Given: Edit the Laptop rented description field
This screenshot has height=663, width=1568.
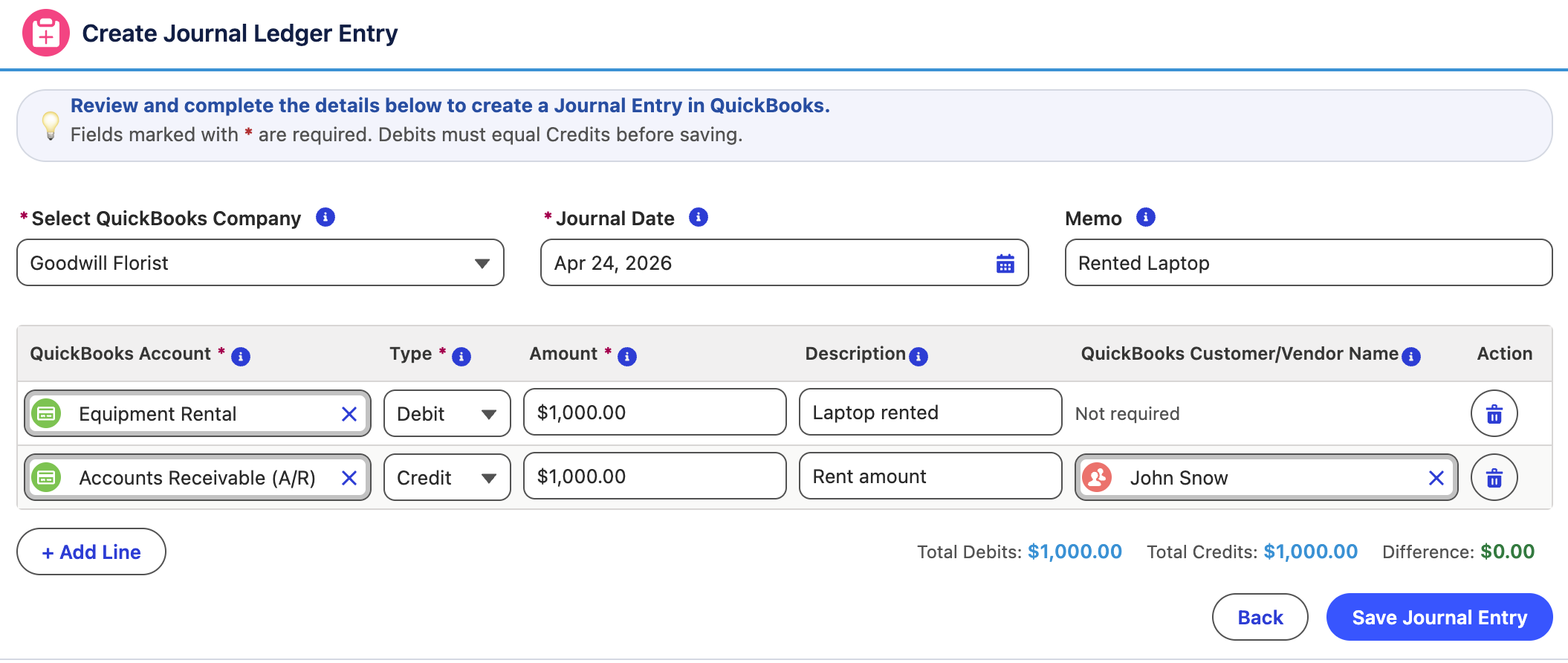Looking at the screenshot, I should (930, 412).
